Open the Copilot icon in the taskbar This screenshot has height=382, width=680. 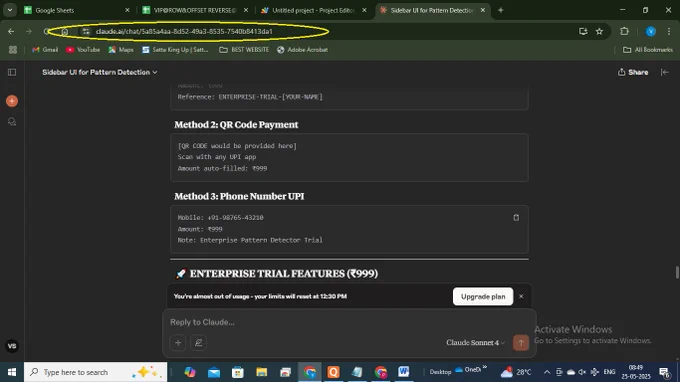190,372
